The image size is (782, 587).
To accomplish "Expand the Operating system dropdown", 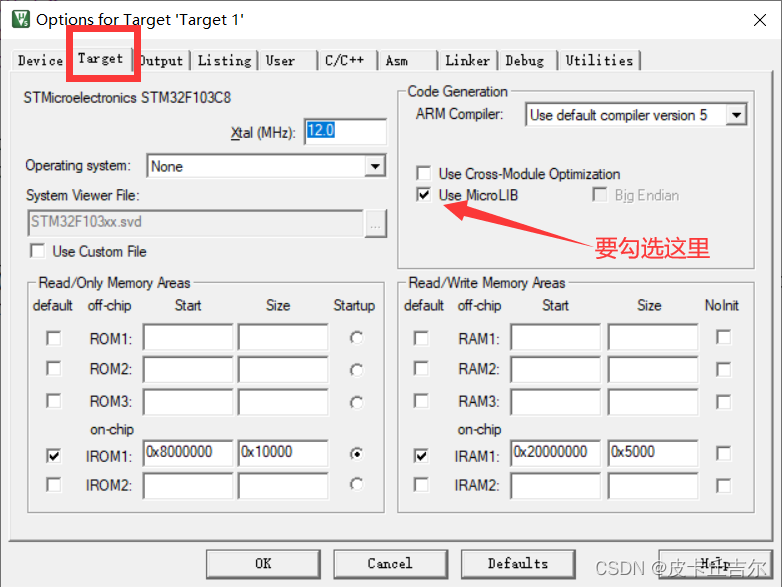I will [x=375, y=166].
